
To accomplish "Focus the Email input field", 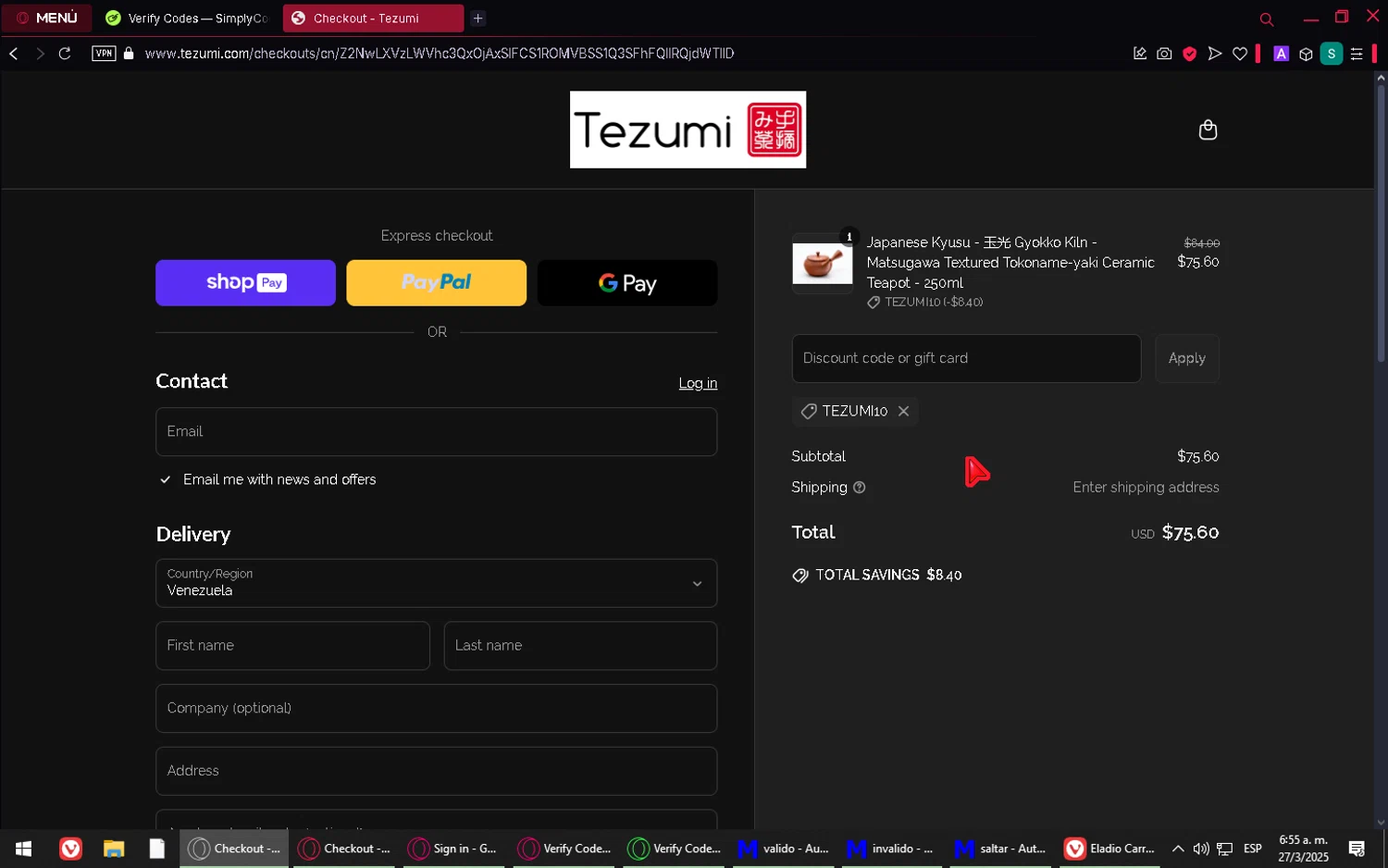I will [436, 431].
